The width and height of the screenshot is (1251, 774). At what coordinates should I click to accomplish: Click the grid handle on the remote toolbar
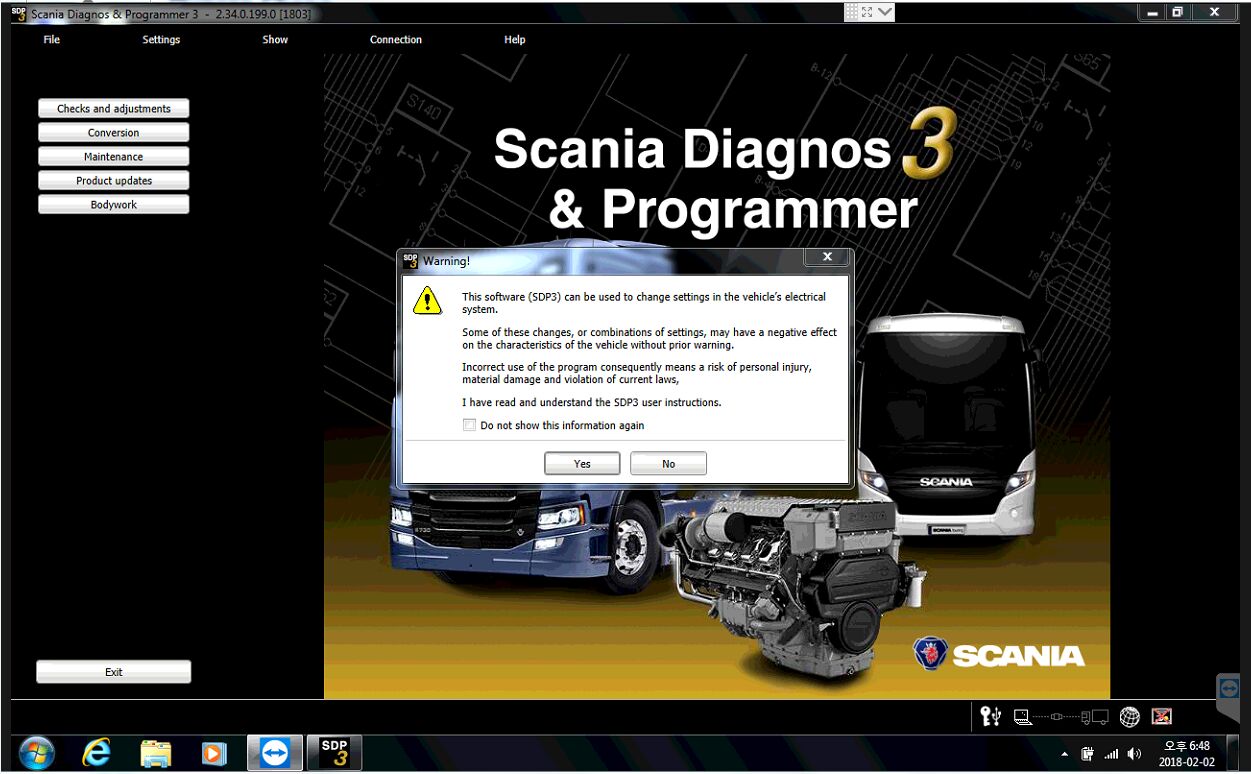point(851,12)
